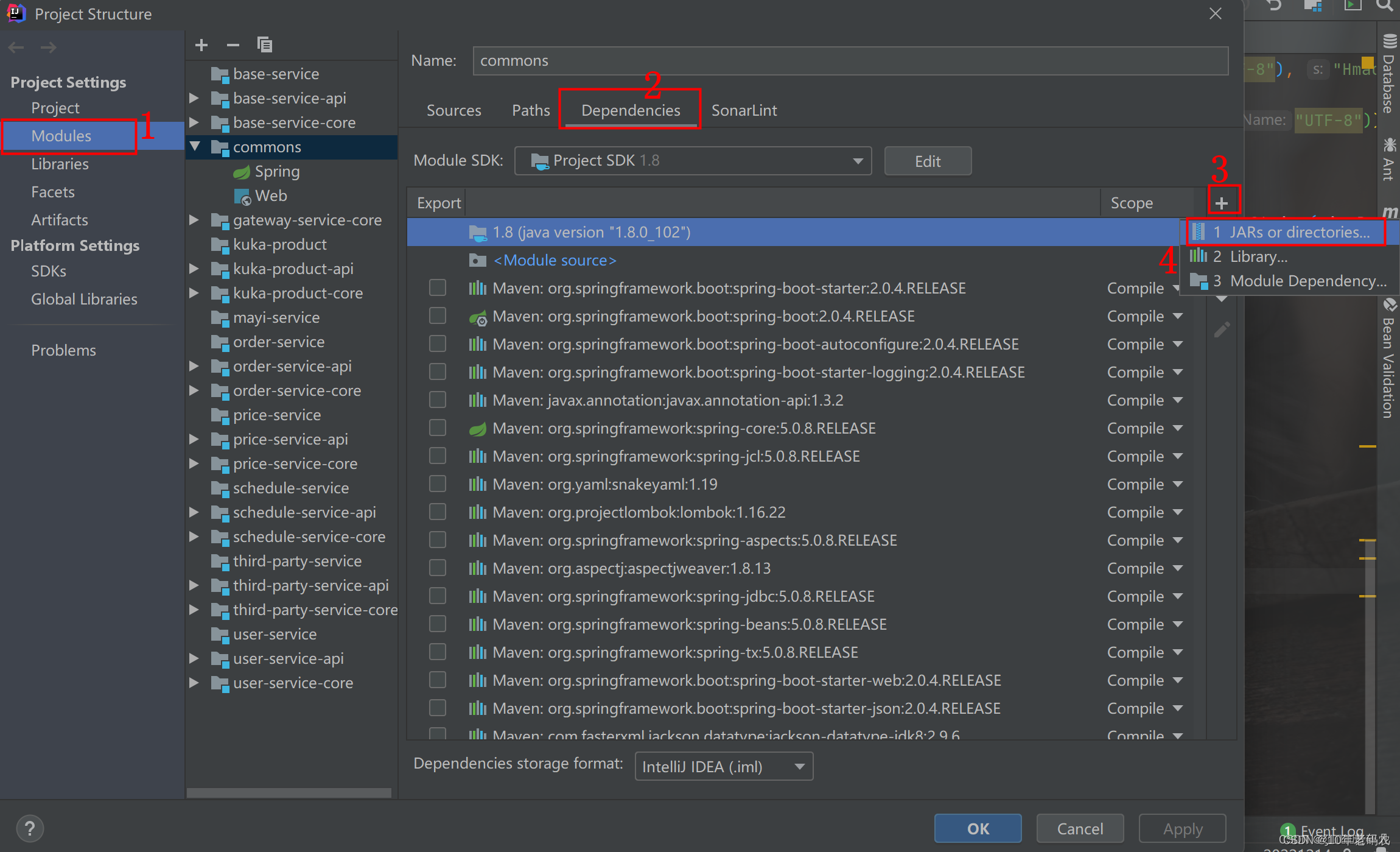Screen dimensions: 1400x852
Task: Copy the module using the copy icon
Action: point(264,44)
